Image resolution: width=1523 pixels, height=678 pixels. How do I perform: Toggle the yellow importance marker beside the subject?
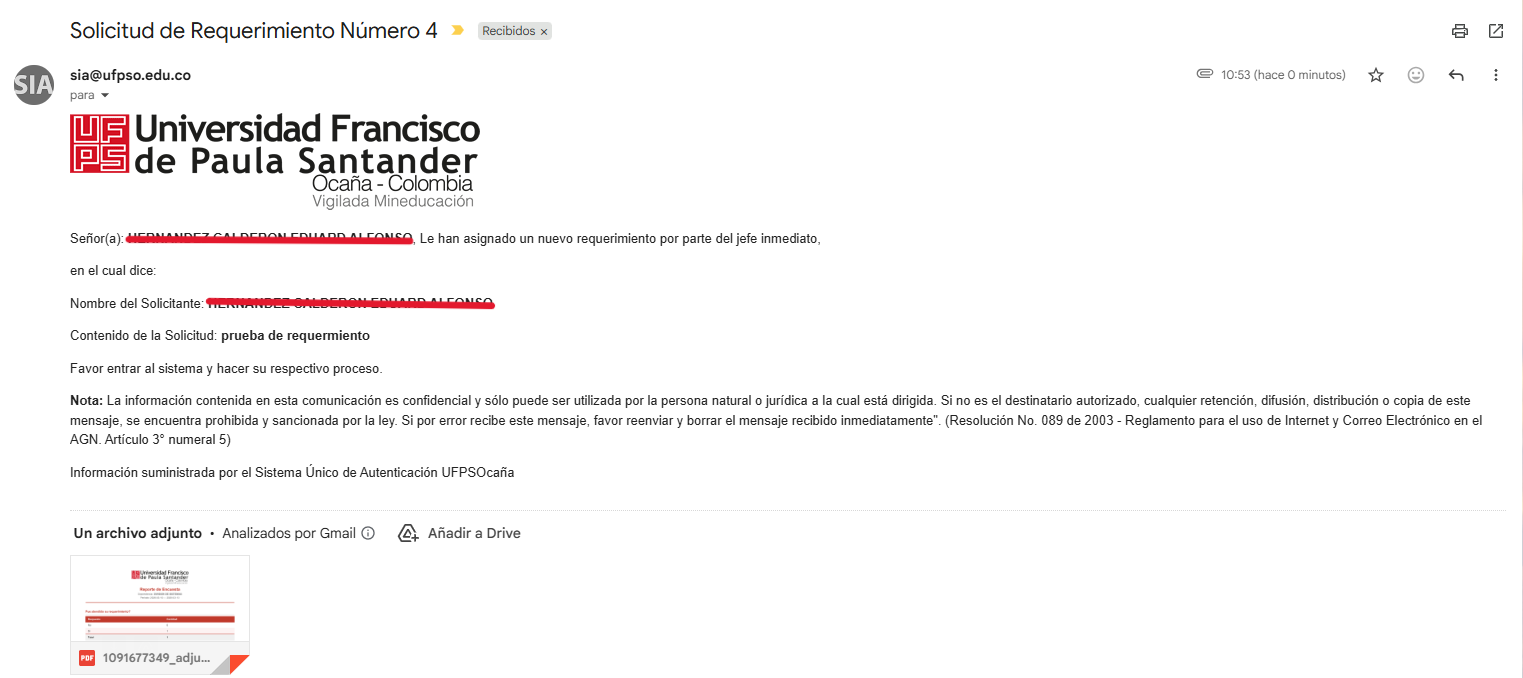coord(458,31)
